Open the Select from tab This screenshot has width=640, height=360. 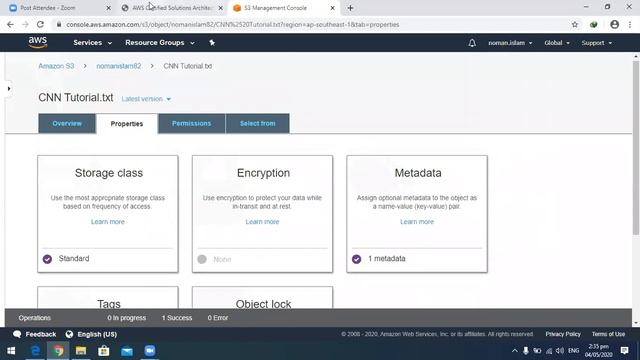tap(258, 123)
